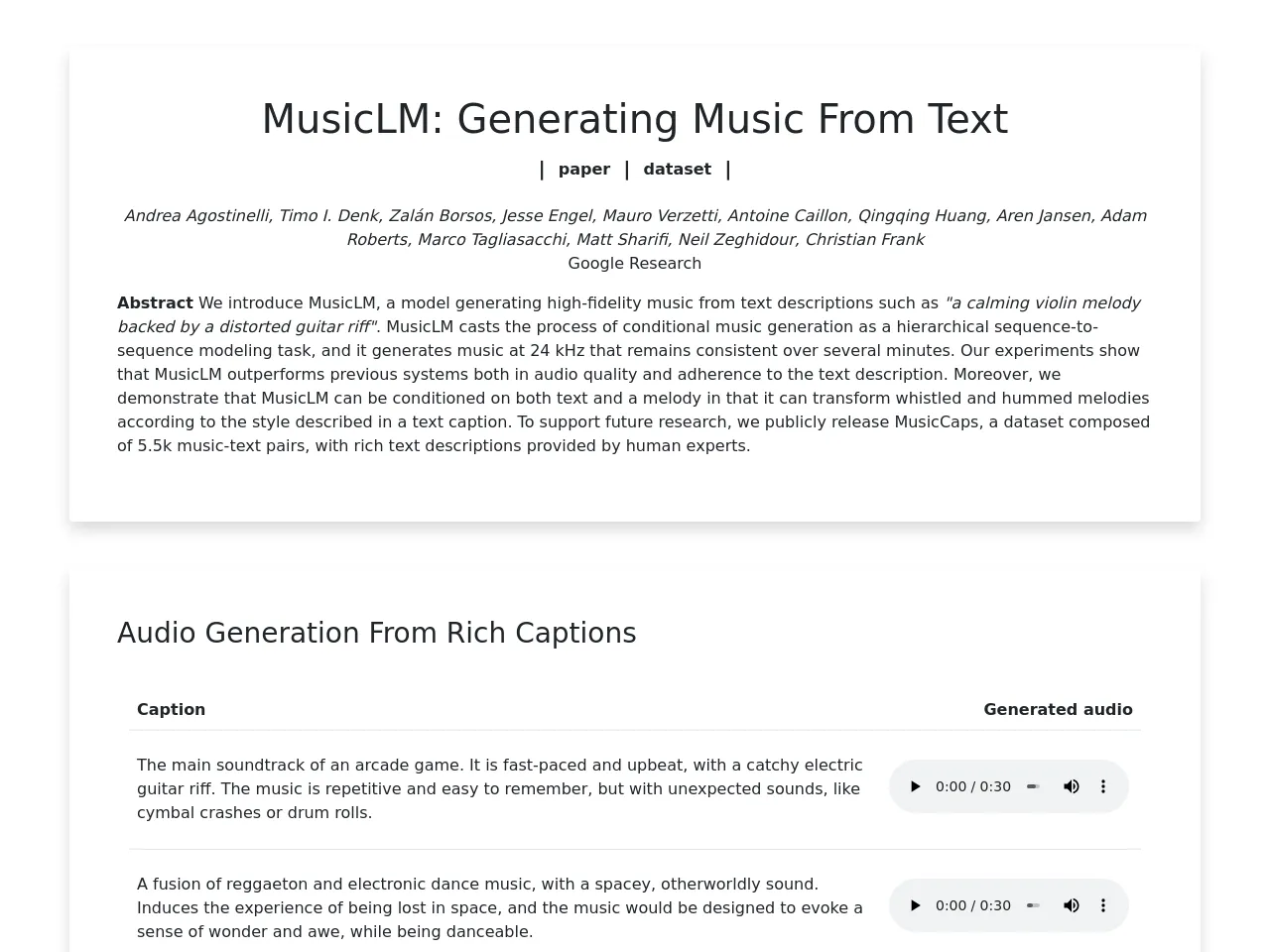Click the Google Research affiliation text
Screen dimensions: 1270x952
(634, 263)
